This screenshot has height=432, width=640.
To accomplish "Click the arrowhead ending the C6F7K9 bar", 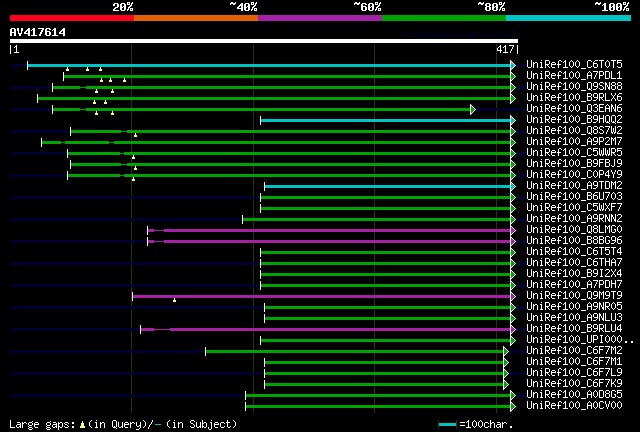I will [x=506, y=385].
